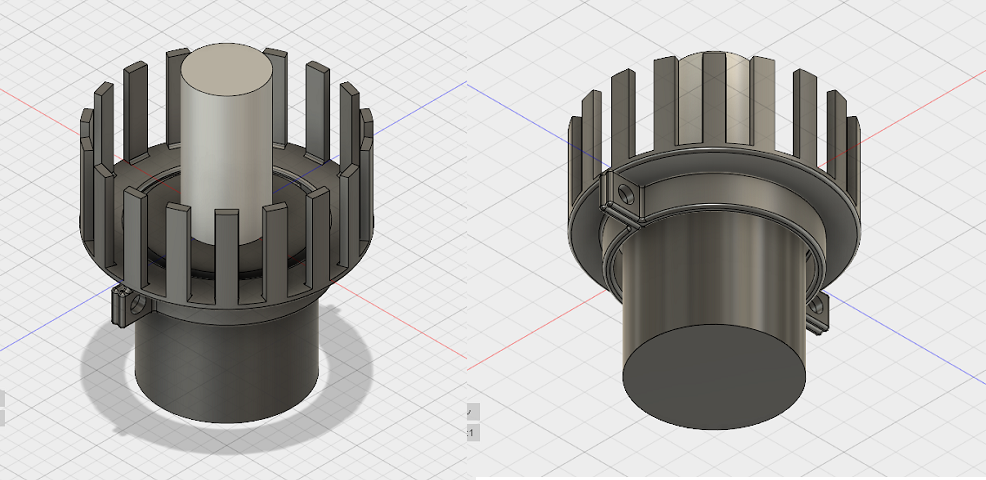Select the flat bottom face of right model
The height and width of the screenshot is (480, 986).
714,376
